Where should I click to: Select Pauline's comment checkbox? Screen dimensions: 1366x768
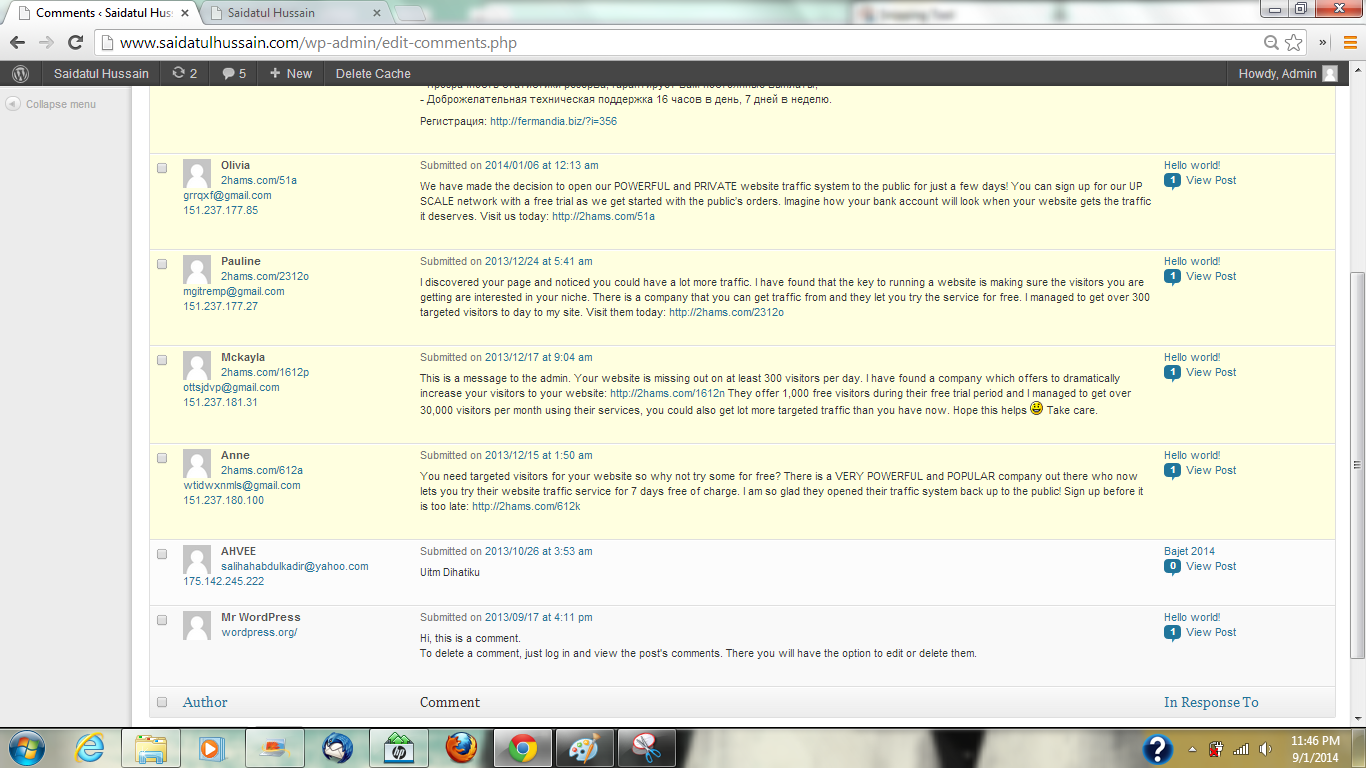tap(162, 264)
